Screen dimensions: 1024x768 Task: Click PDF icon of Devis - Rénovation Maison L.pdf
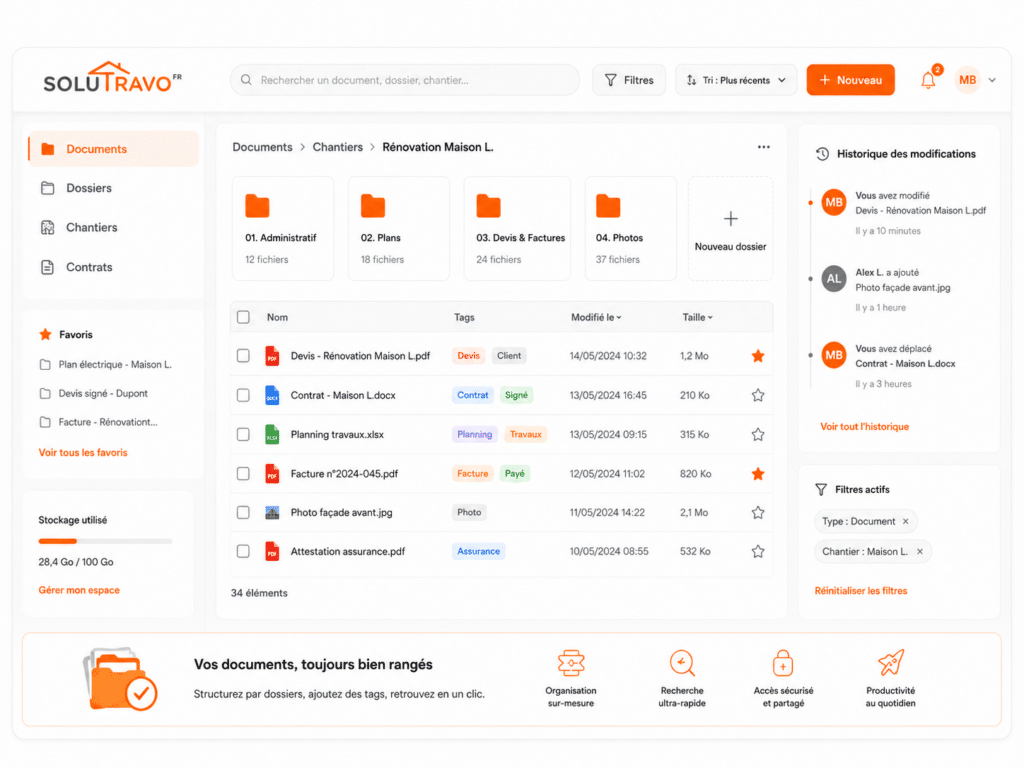(x=272, y=356)
